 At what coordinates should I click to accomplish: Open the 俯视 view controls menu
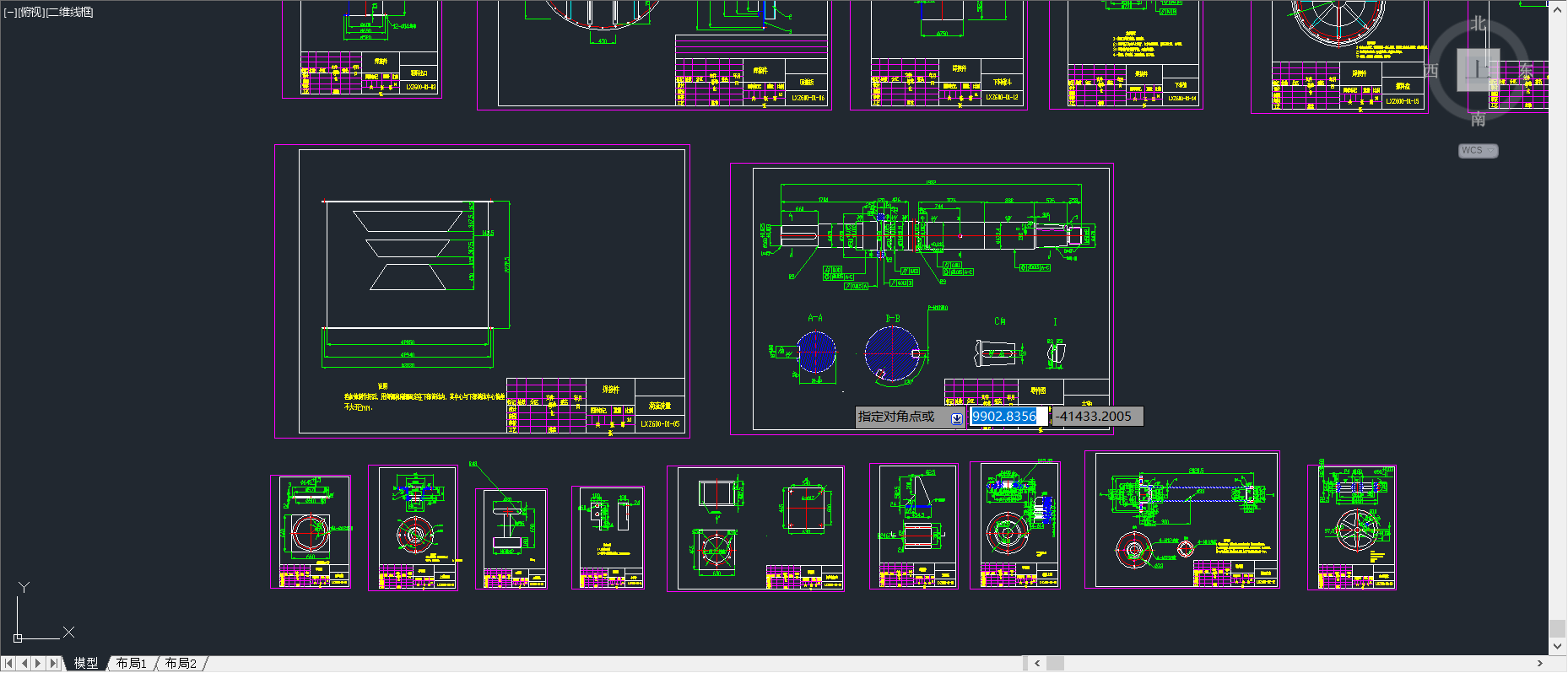31,12
